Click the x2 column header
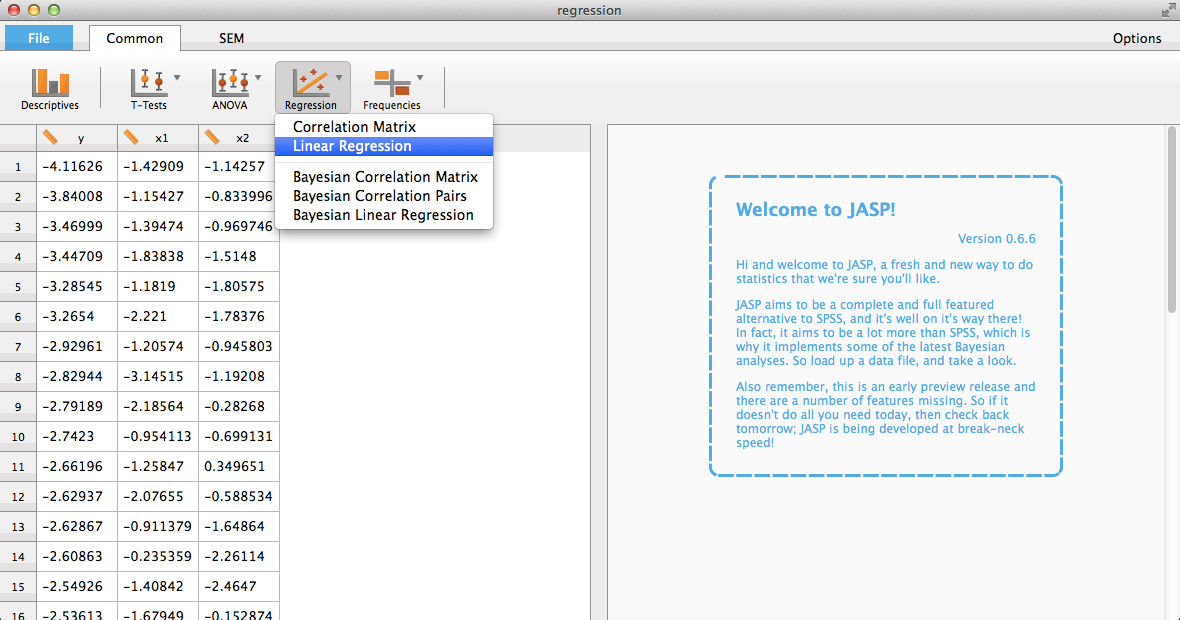 coord(239,138)
